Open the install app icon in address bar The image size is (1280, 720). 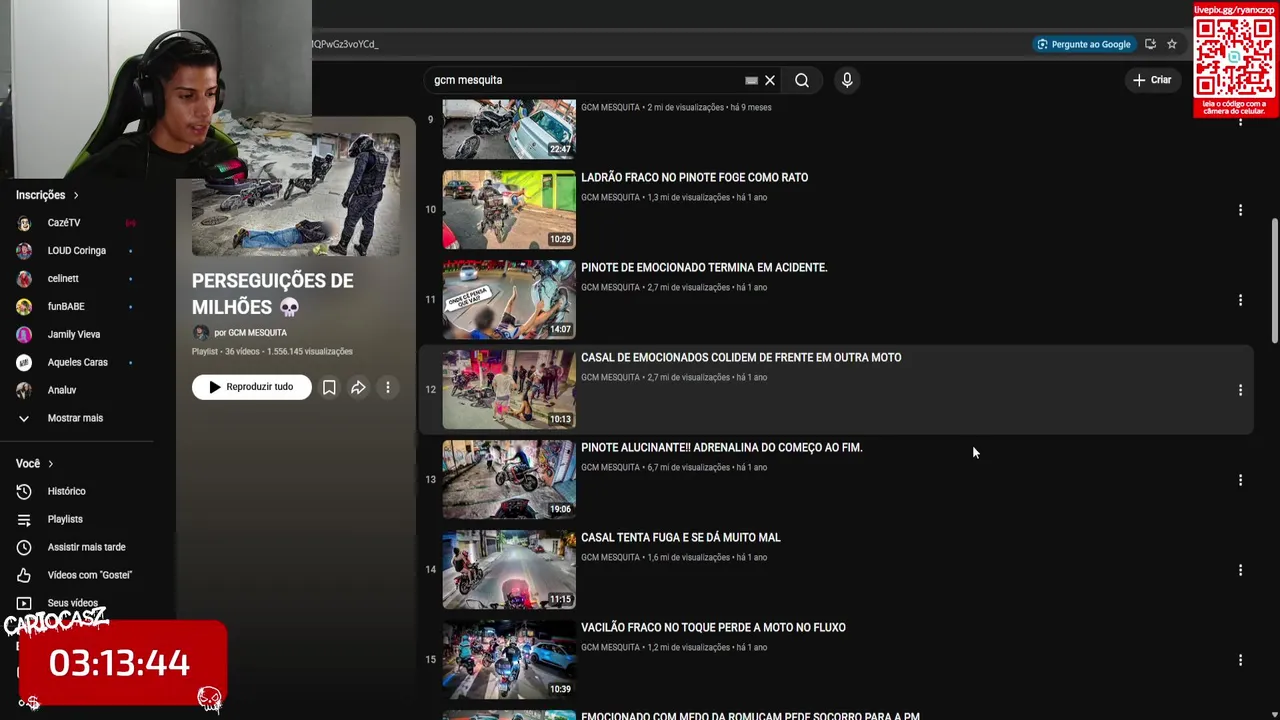pyautogui.click(x=1150, y=44)
